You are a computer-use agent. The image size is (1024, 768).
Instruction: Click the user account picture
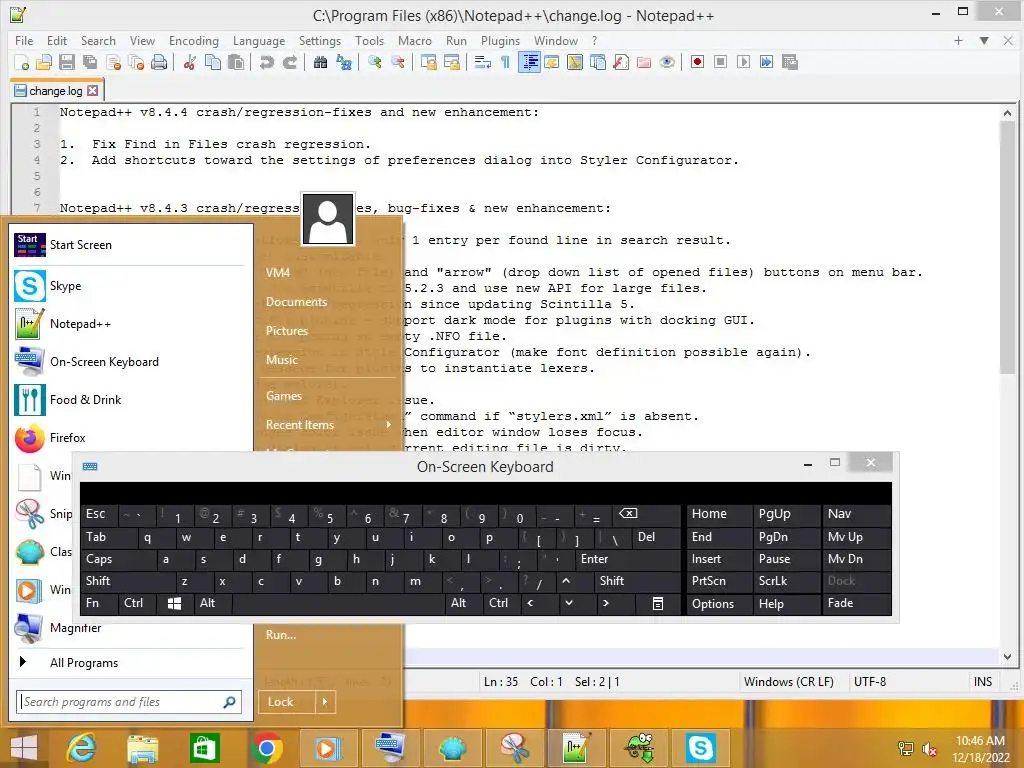tap(328, 219)
